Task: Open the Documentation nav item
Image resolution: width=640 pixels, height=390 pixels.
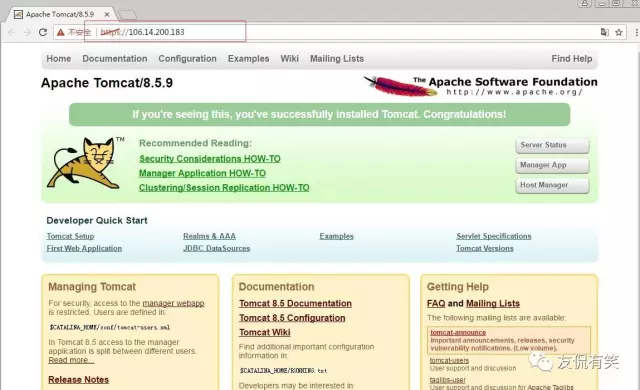Action: point(115,59)
